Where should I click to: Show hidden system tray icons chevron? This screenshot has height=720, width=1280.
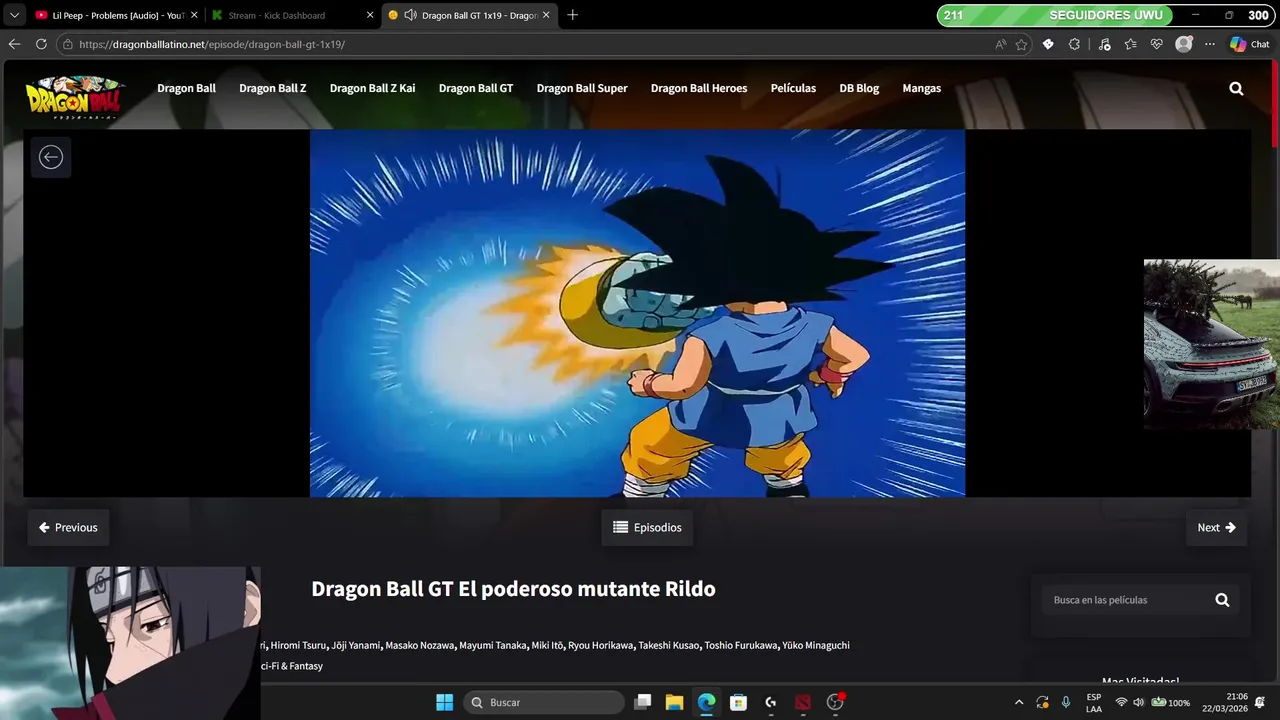tap(1019, 702)
